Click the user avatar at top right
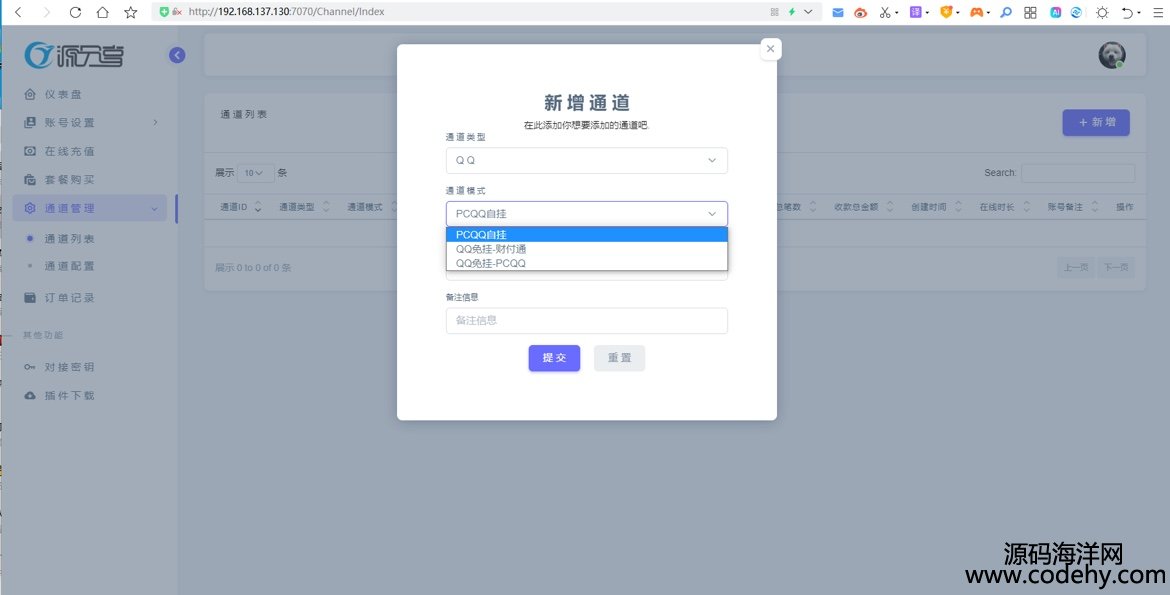This screenshot has width=1170, height=595. click(1111, 55)
